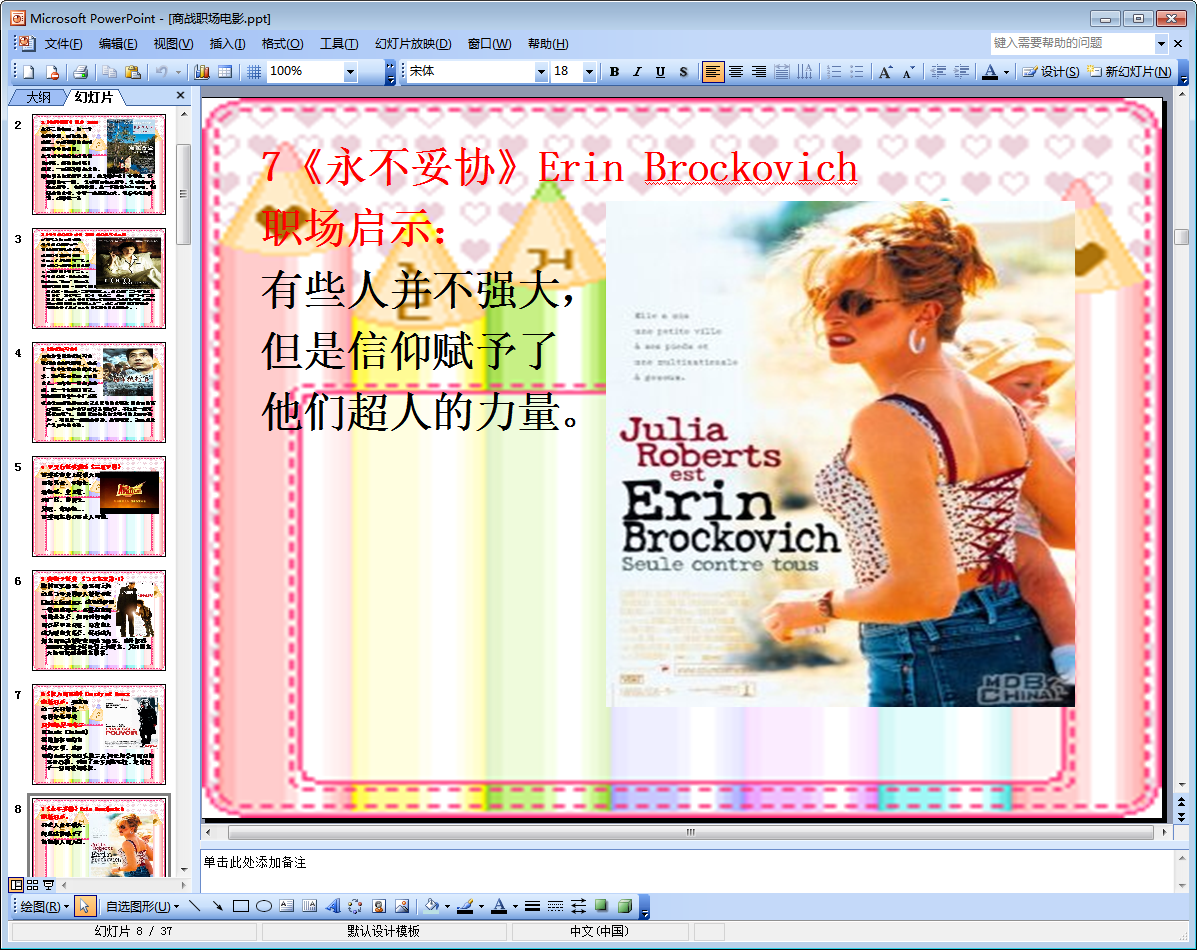1197x950 pixels.
Task: Expand line color options arrow
Action: (x=481, y=906)
